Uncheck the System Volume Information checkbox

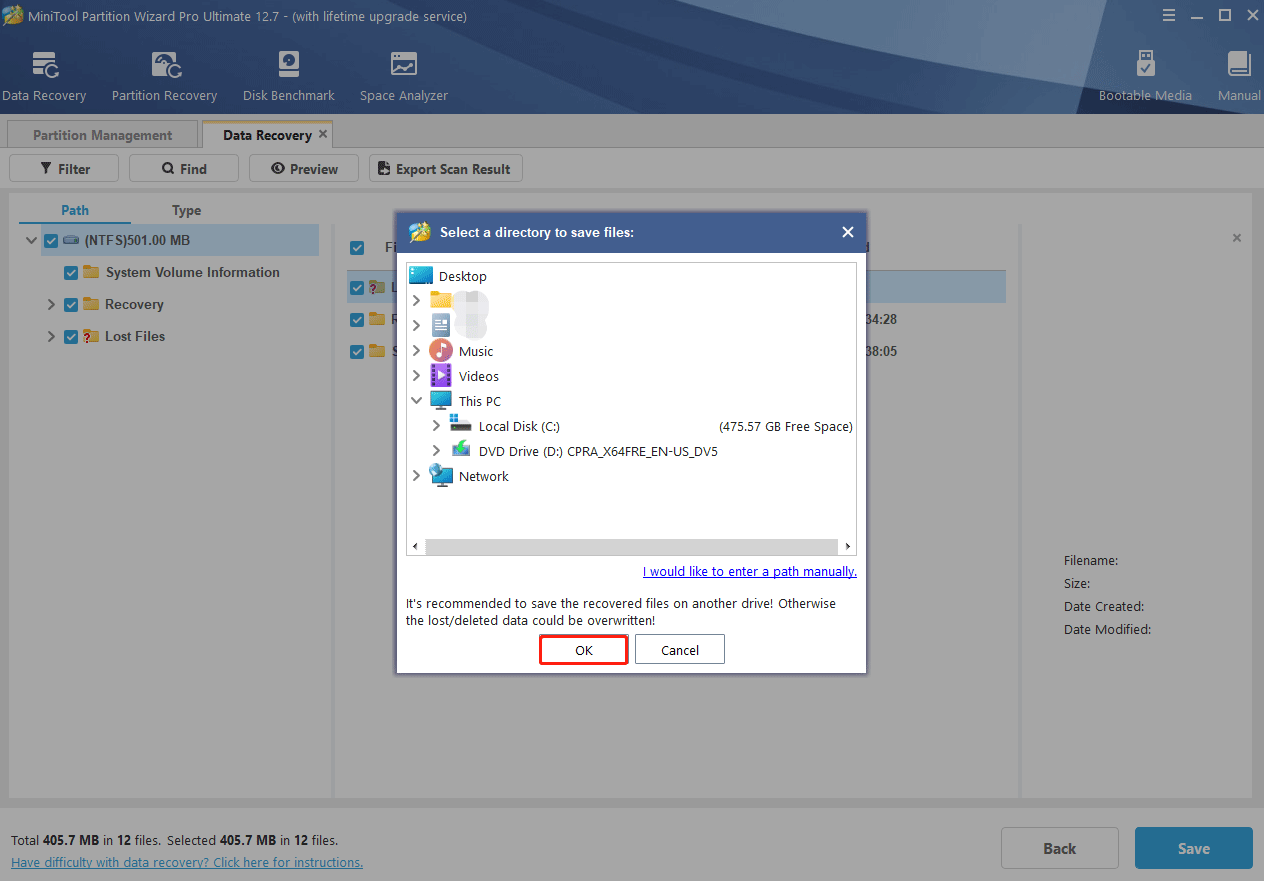71,273
